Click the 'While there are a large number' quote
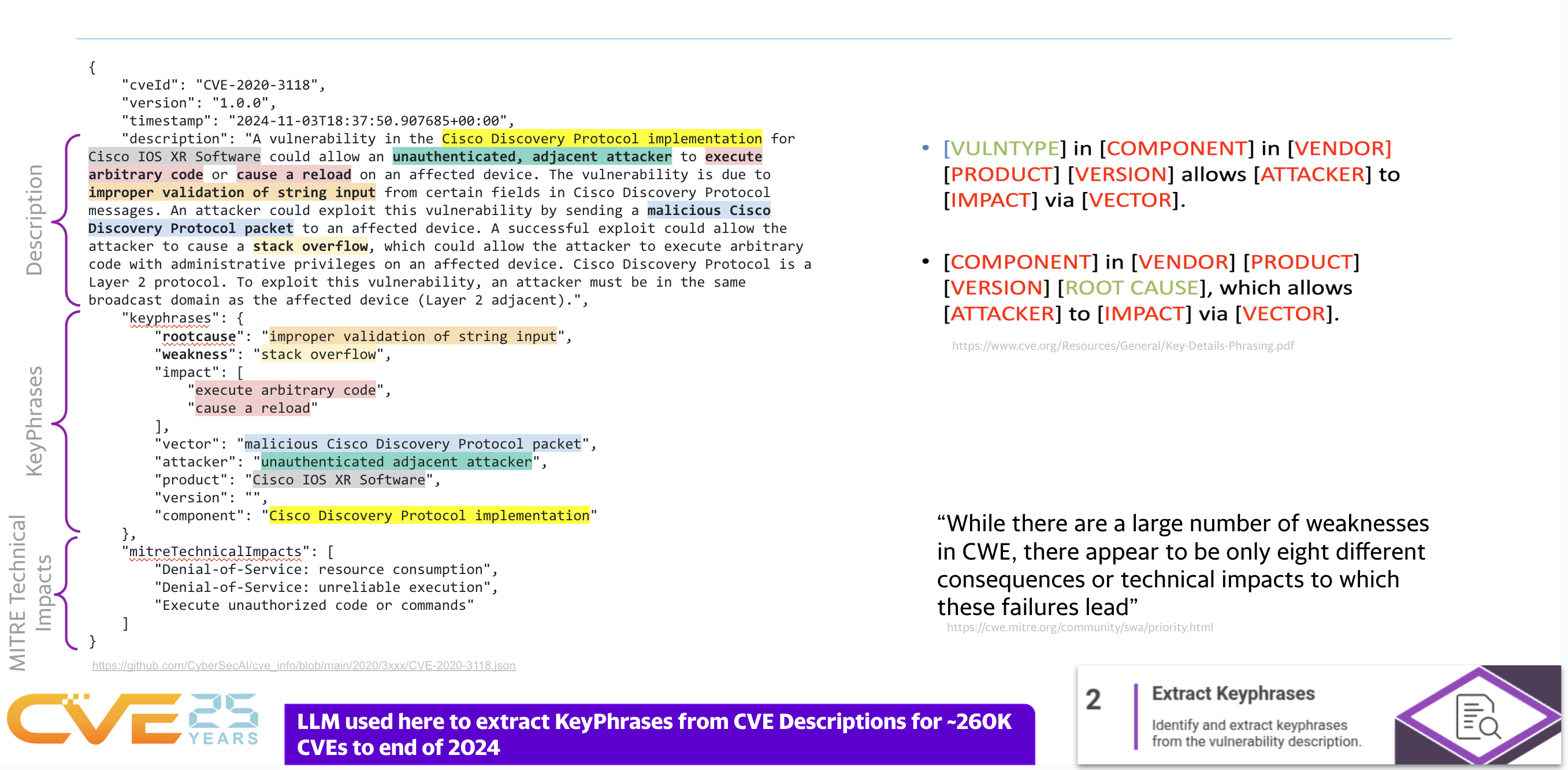1568x770 pixels. click(x=1182, y=565)
